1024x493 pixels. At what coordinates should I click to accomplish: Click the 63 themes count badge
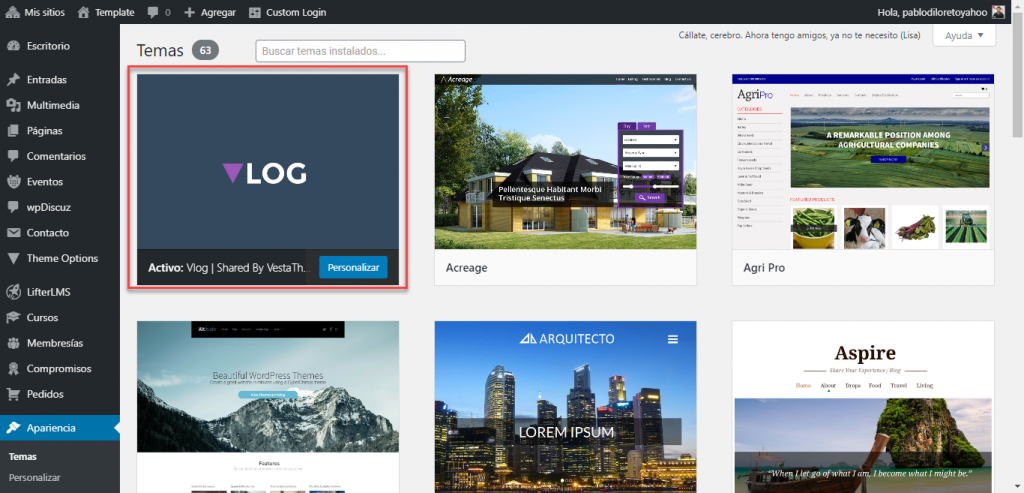click(x=205, y=50)
